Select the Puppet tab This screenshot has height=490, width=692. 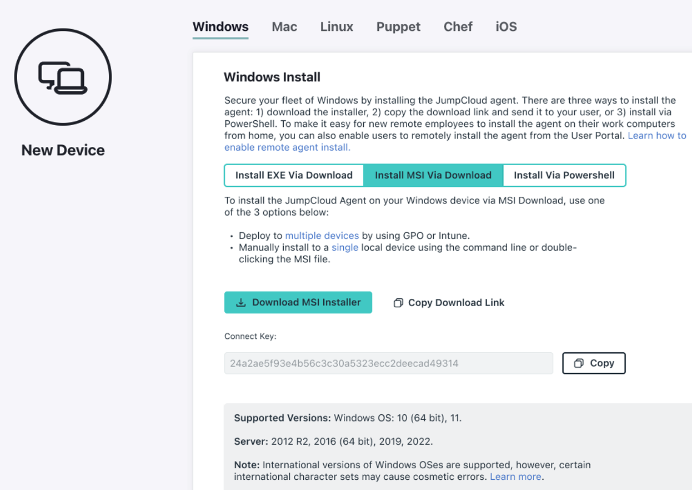tap(398, 27)
